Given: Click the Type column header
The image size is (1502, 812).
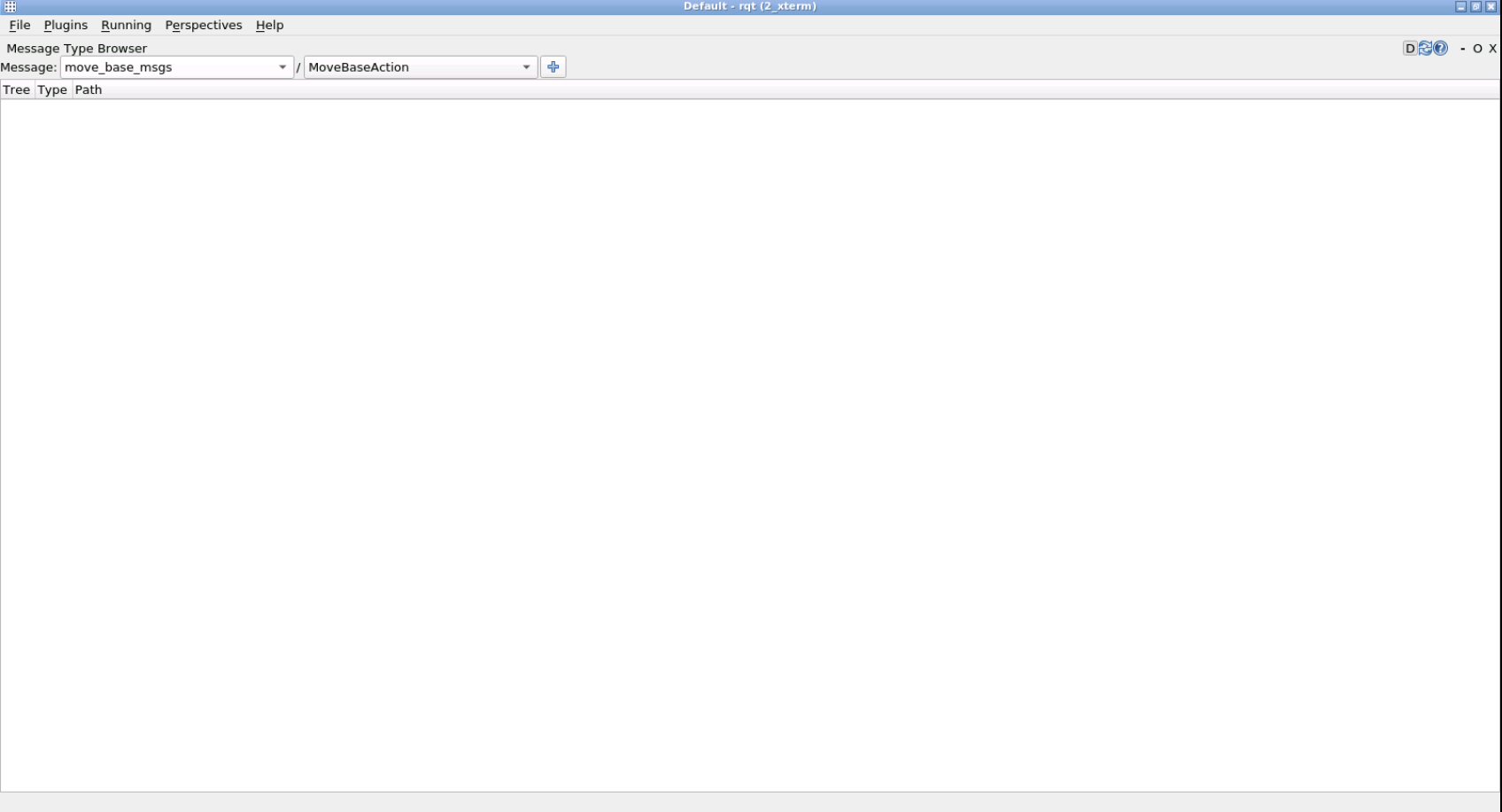Looking at the screenshot, I should (52, 89).
